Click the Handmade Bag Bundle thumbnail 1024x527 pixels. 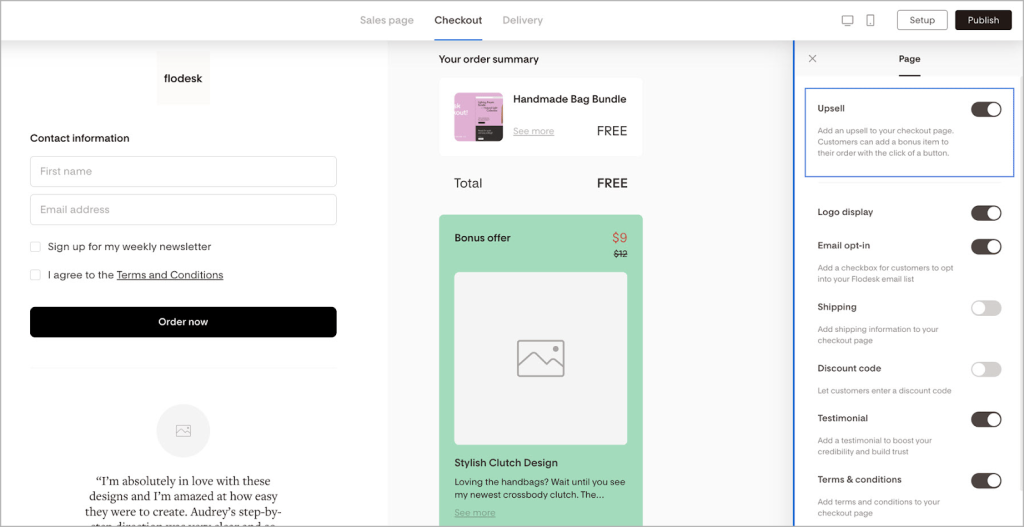pos(478,116)
